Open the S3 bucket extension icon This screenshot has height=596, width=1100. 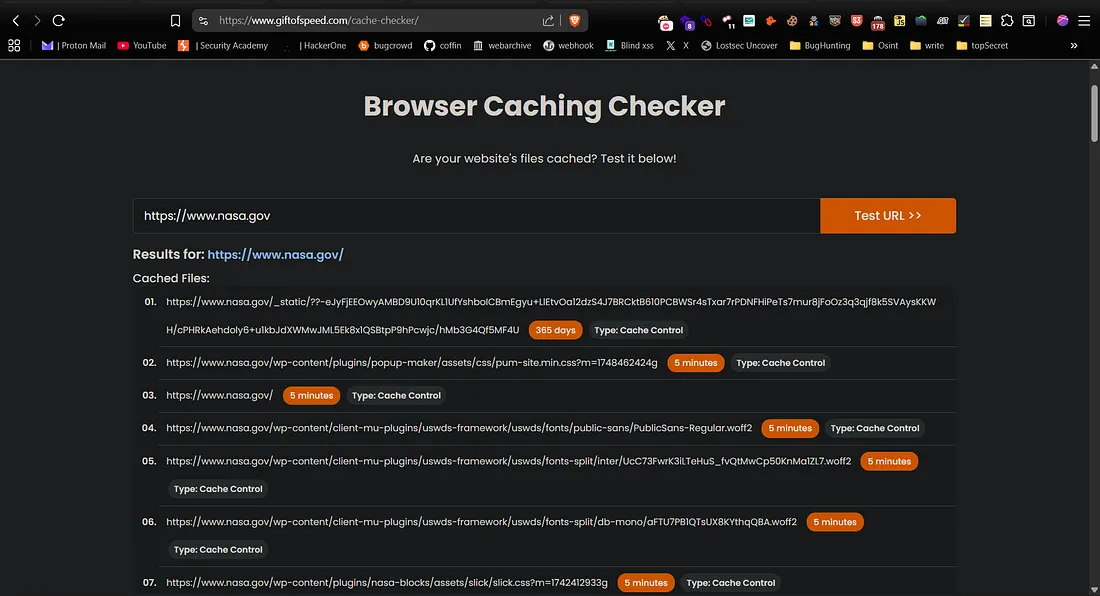point(857,21)
